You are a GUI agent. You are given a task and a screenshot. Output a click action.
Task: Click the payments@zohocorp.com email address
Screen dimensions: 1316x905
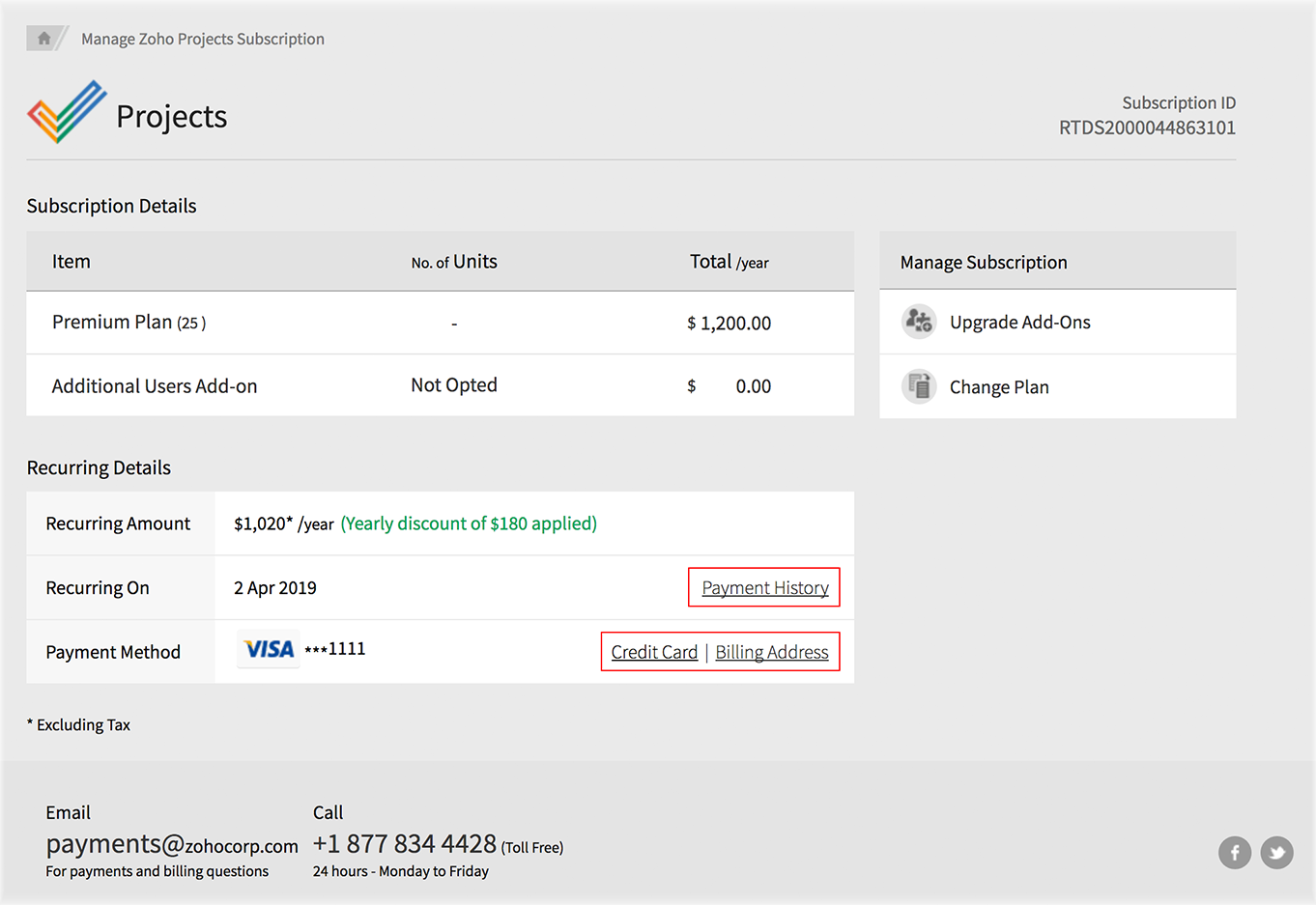point(172,844)
